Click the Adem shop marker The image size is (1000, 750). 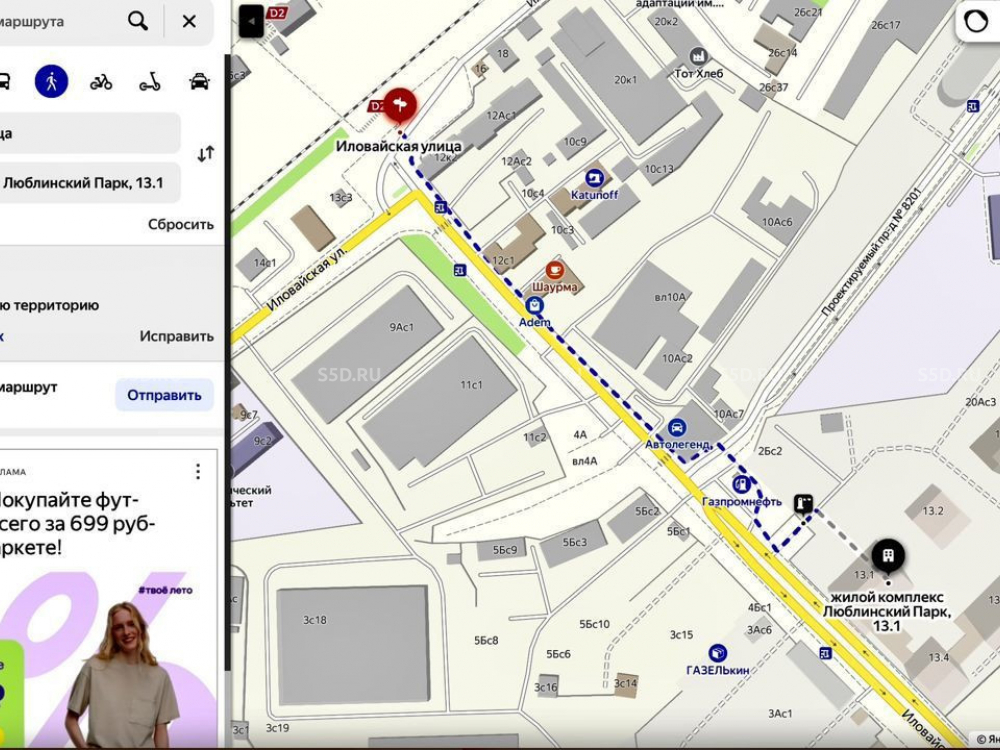click(x=535, y=306)
